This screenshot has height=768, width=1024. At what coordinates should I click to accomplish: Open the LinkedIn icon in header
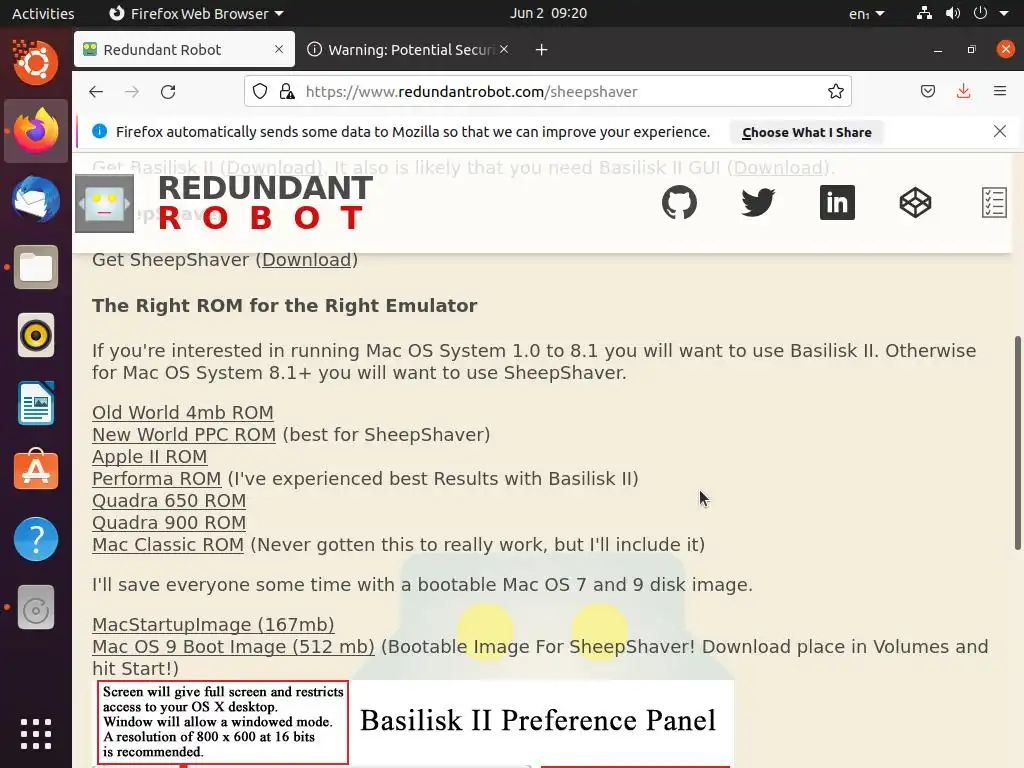[x=837, y=202]
